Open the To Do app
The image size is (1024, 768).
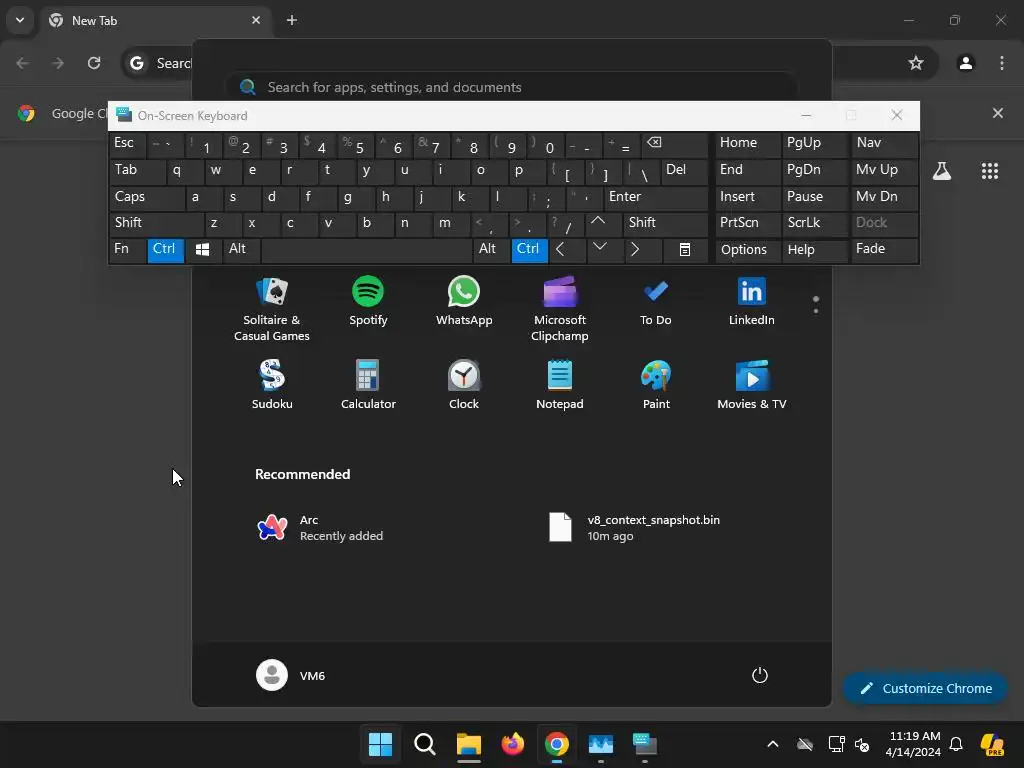(656, 301)
